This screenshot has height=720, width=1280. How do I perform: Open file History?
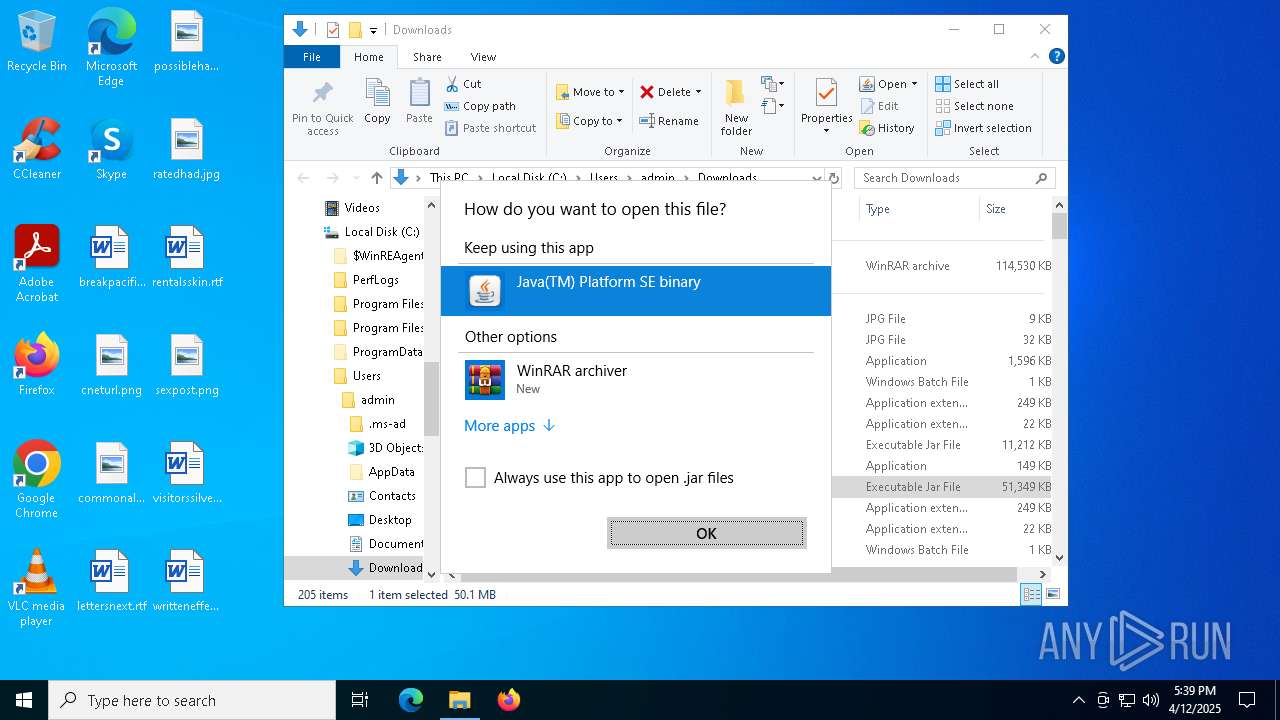coord(887,128)
